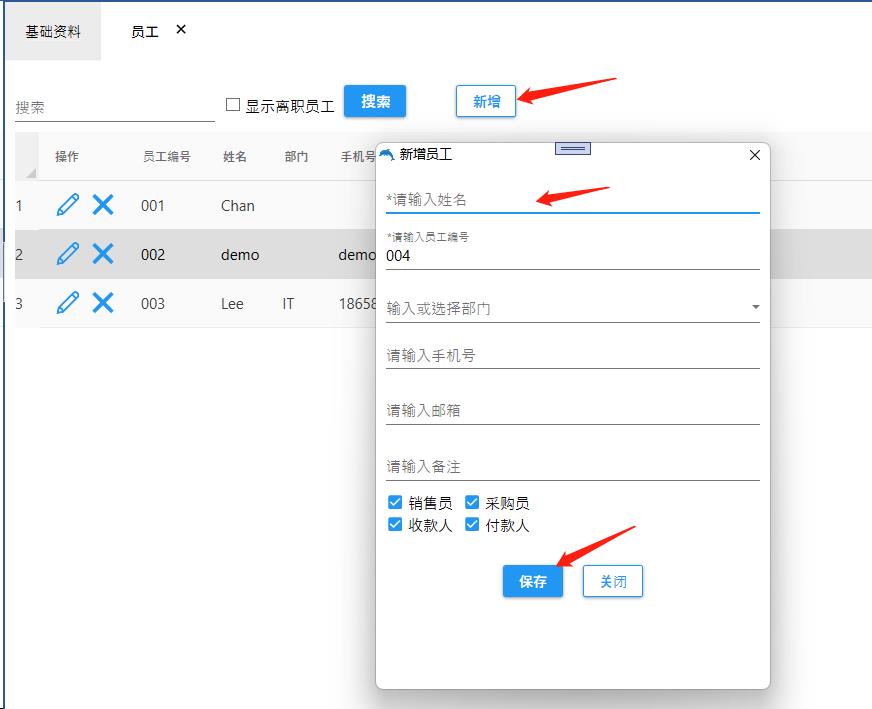Click delete X icon for employee 001
This screenshot has width=872, height=709.
pos(103,205)
